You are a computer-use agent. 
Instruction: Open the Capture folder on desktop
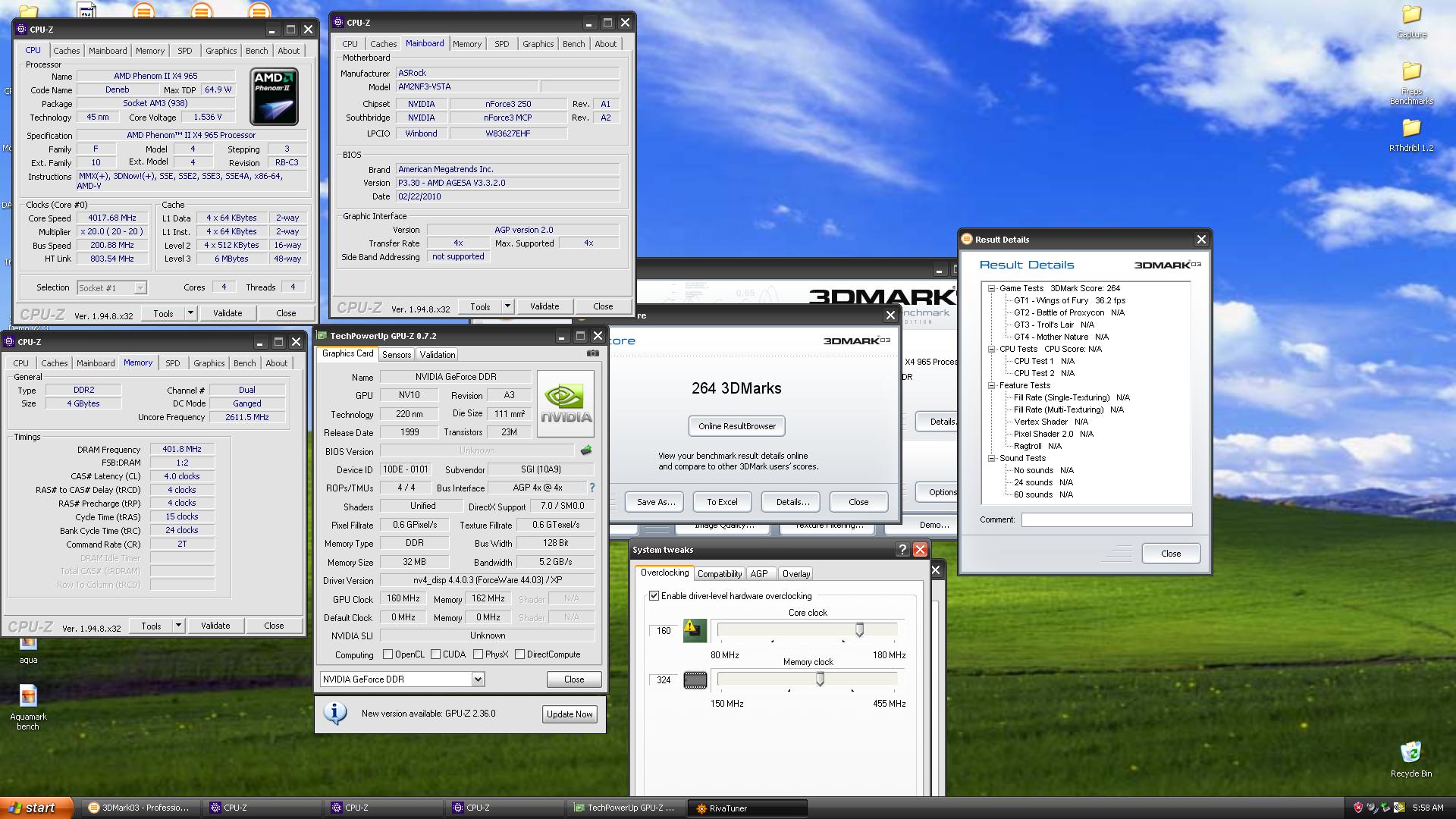click(1411, 22)
